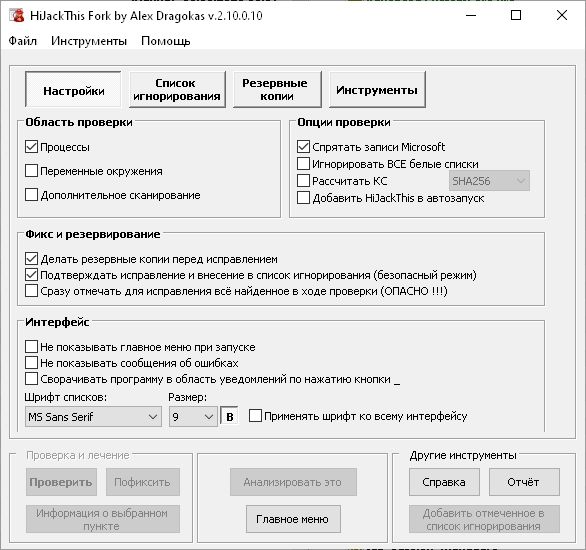Click the Отчёт button
The image size is (586, 550).
[524, 482]
